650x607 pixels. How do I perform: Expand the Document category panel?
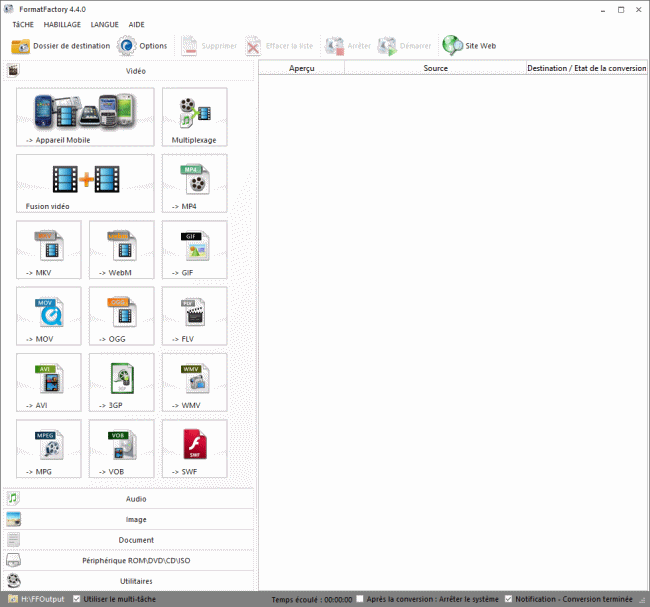pos(129,540)
